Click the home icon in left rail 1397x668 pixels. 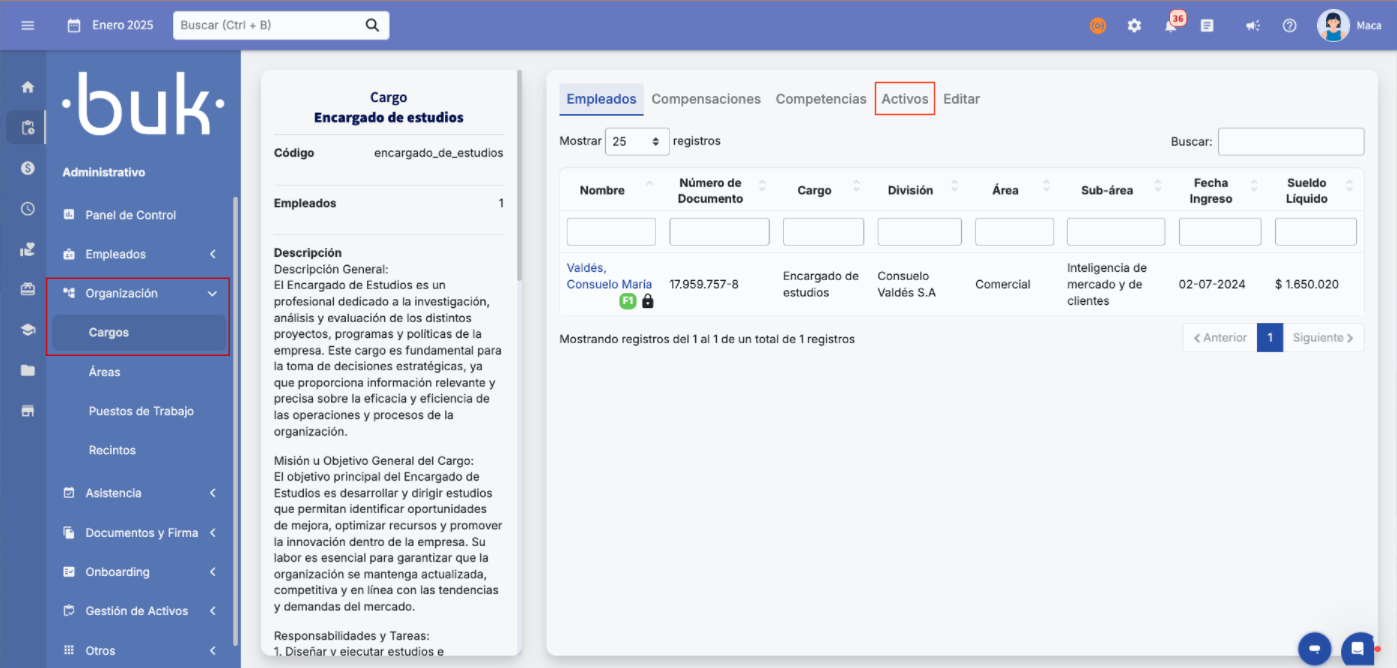coord(27,87)
